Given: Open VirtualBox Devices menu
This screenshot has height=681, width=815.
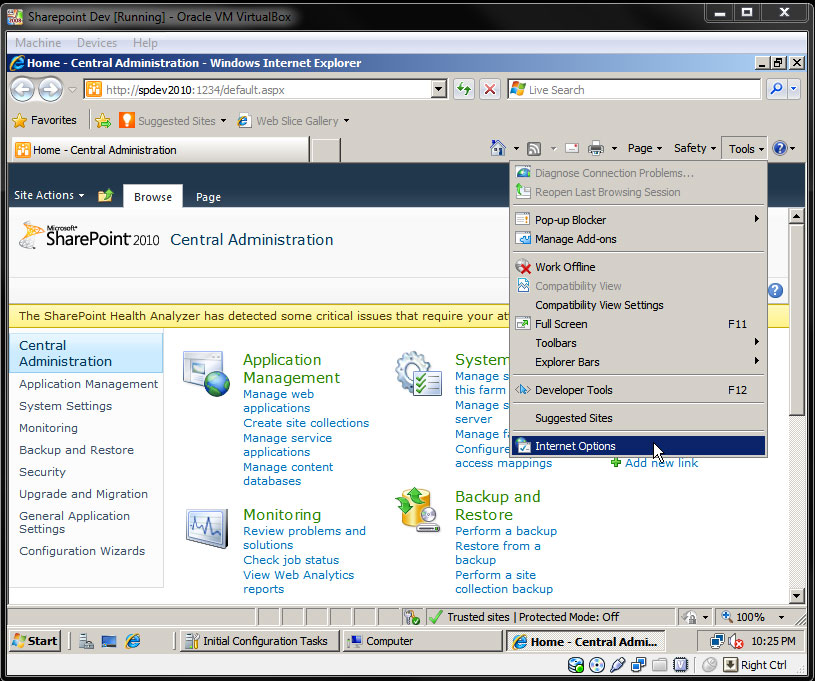Looking at the screenshot, I should point(97,43).
